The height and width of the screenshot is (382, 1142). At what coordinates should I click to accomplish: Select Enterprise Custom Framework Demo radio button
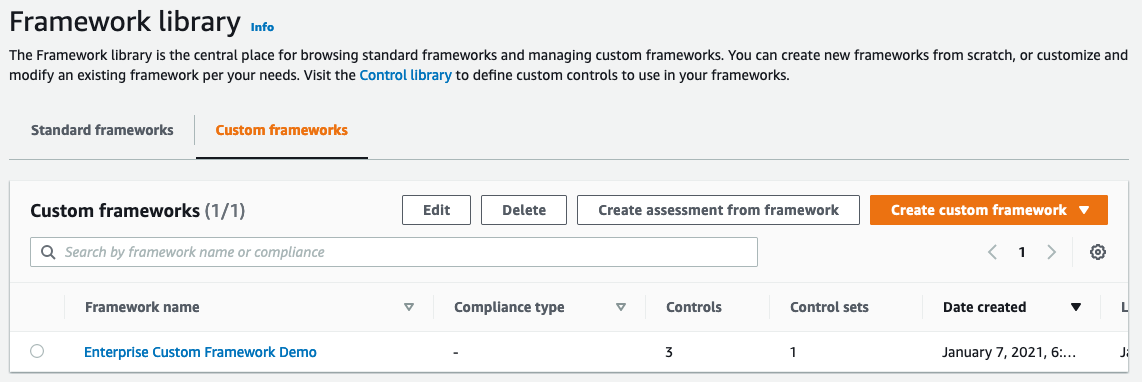click(36, 351)
